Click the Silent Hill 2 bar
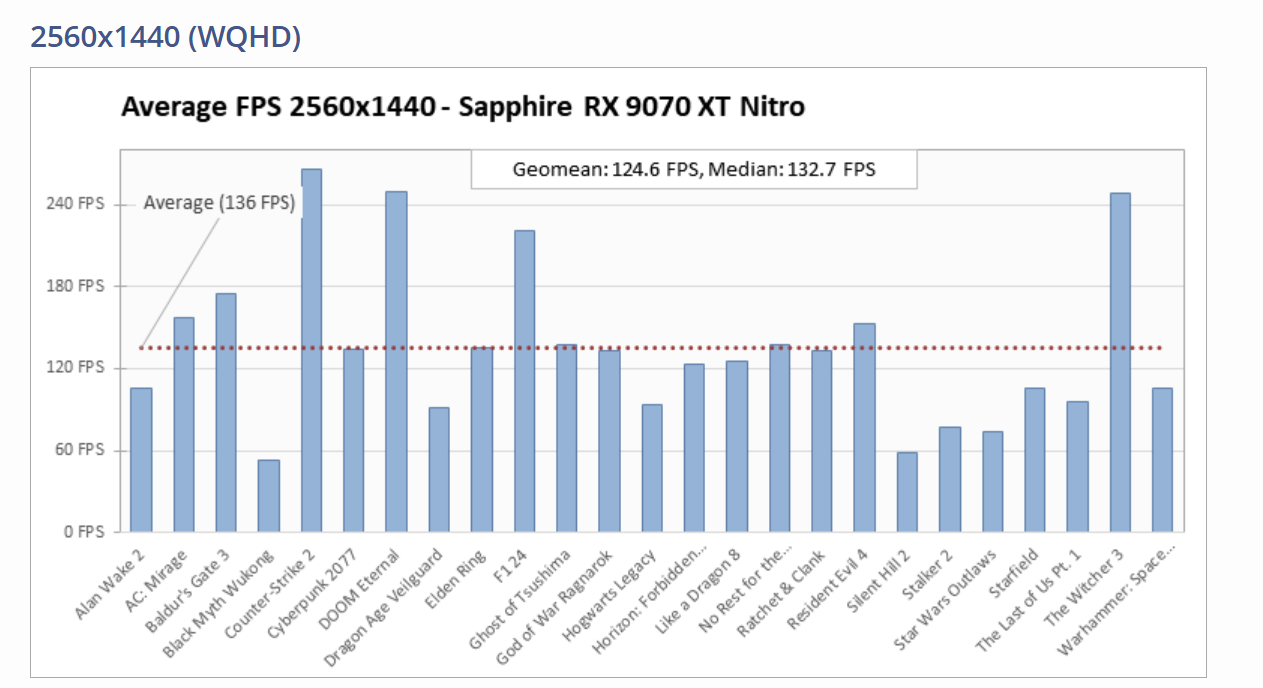Image resolution: width=1263 pixels, height=688 pixels. [907, 492]
